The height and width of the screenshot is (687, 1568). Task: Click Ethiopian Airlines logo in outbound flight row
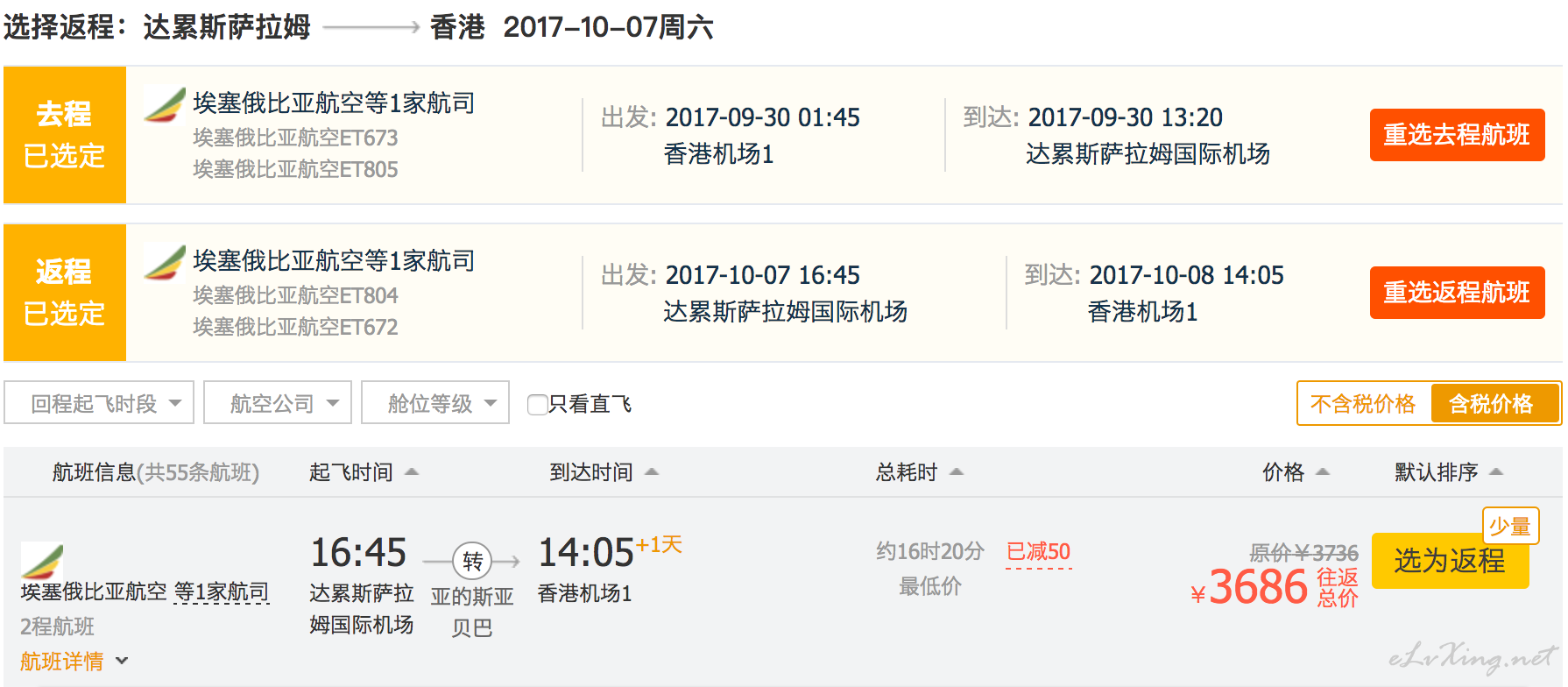165,103
